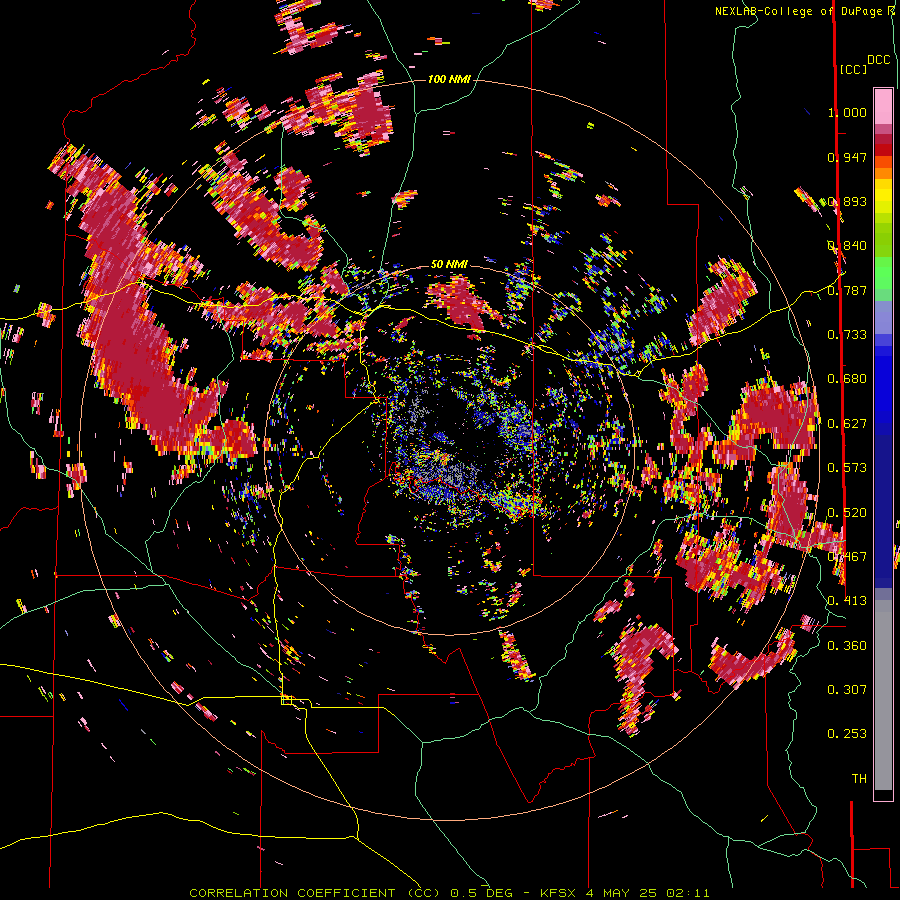Click the 100 NMI range ring label
900x900 pixels.
449,79
